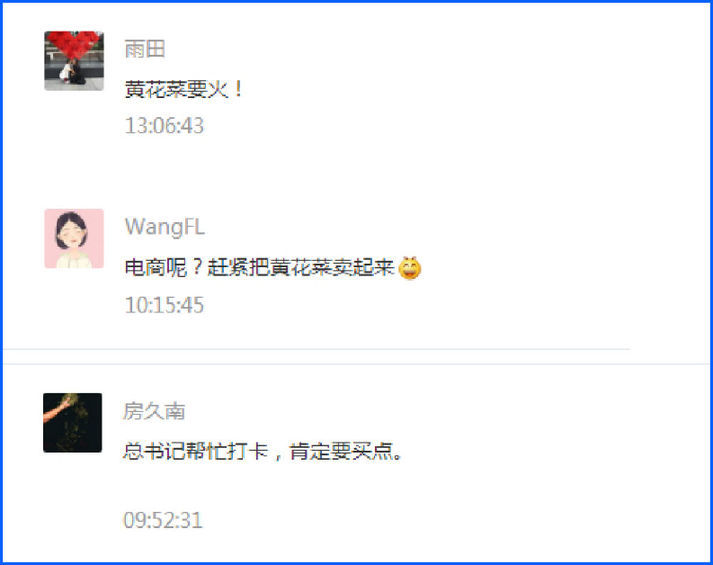Click the timestamp 09:52:31
This screenshot has height=565, width=713.
(x=163, y=520)
